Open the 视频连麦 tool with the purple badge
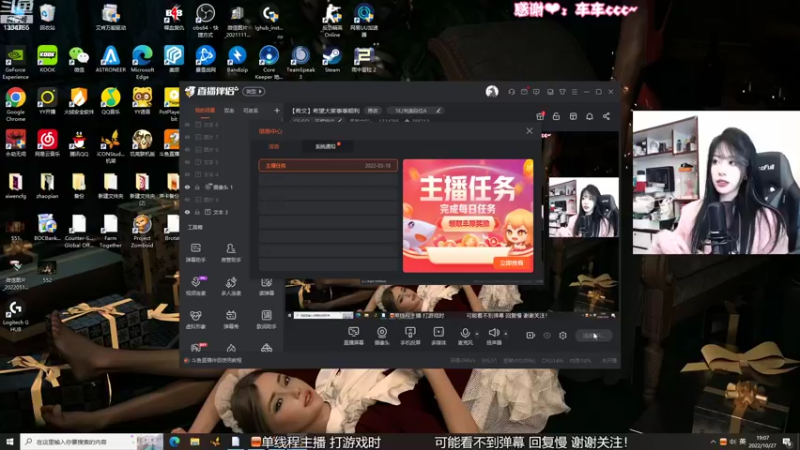This screenshot has height=450, width=800. pos(196,286)
